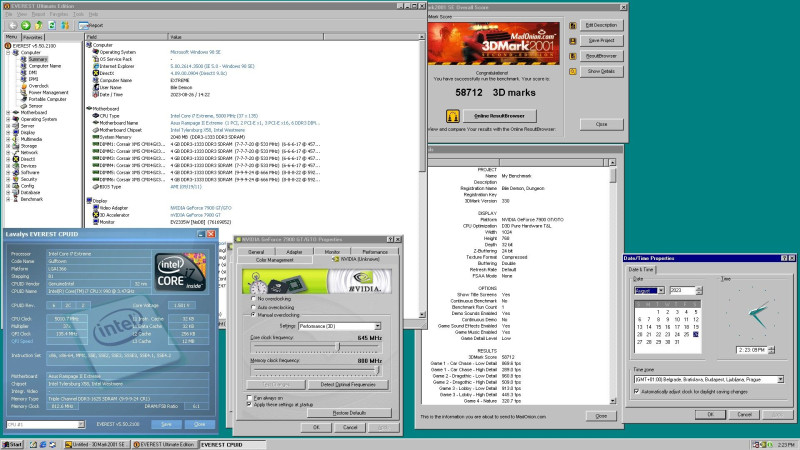The image size is (800, 450).
Task: Click the Start button on the taskbar
Action: 13,444
